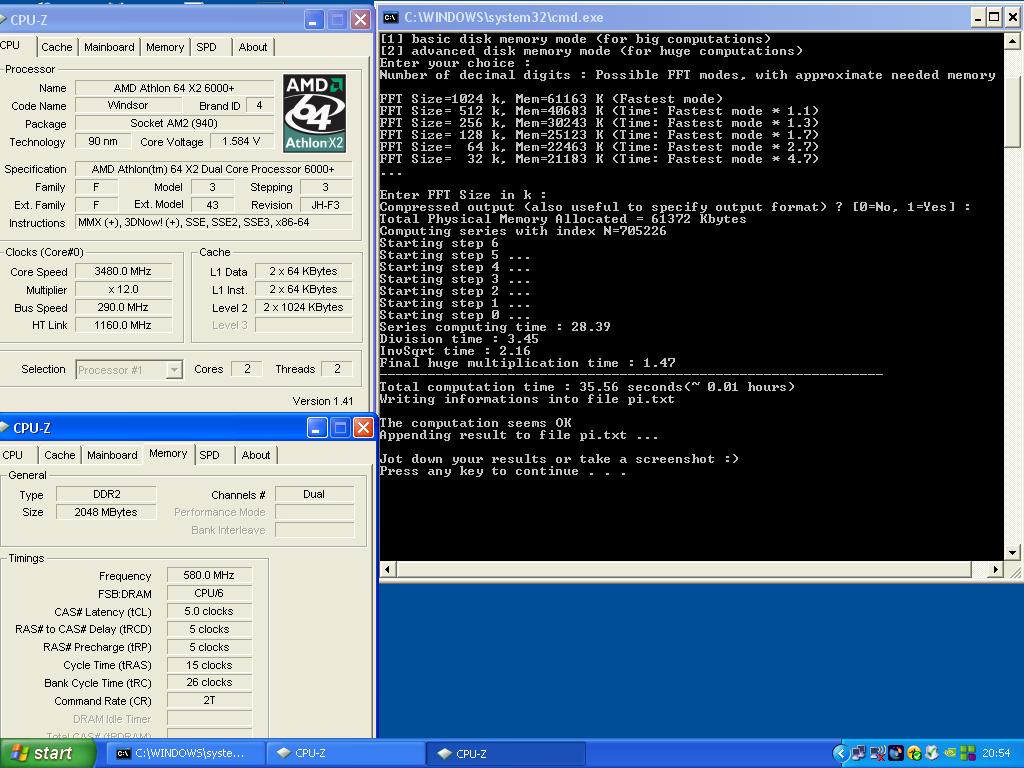Screen dimensions: 1024x768
Task: Switch to Cache tab in upper CPU-Z window
Action: coord(57,47)
